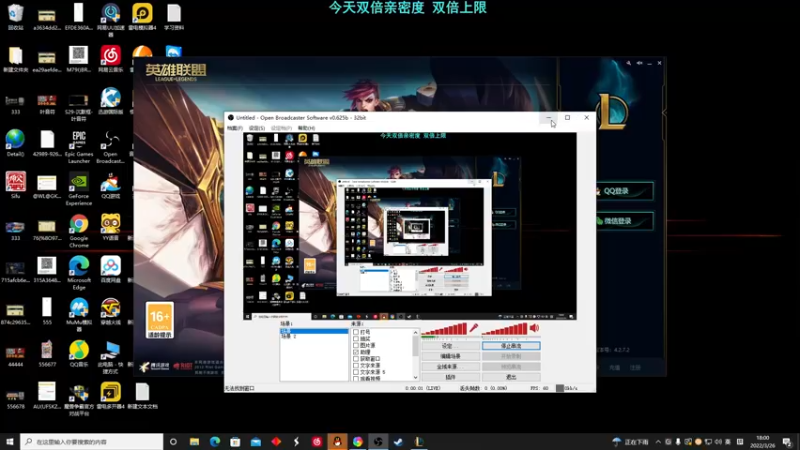Open the Windows Start menu

[x=10, y=442]
